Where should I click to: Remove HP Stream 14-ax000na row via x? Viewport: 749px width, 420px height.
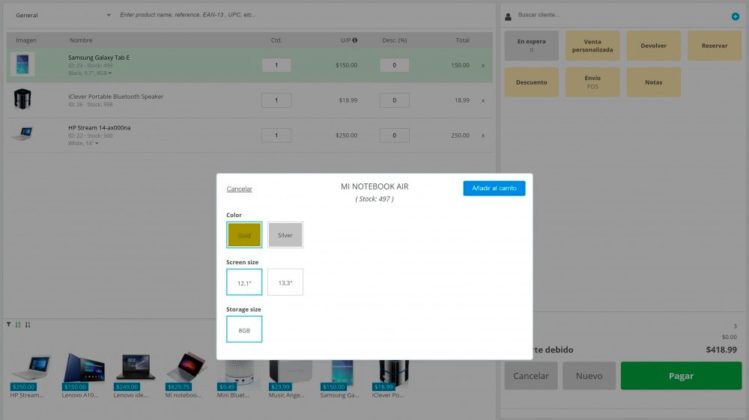[x=483, y=136]
